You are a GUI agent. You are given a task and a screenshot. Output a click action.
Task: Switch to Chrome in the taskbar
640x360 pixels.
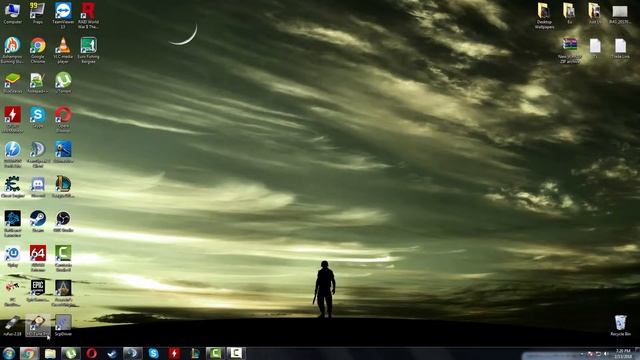pyautogui.click(x=29, y=353)
